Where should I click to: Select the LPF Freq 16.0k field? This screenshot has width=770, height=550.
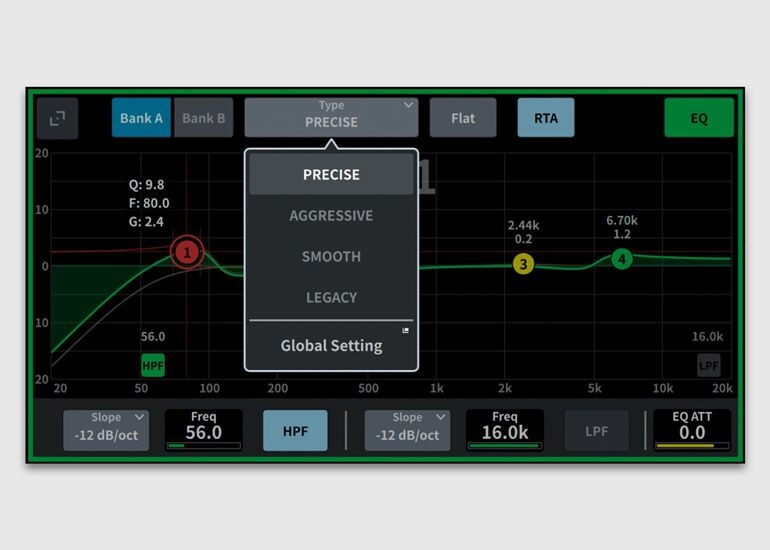pos(505,430)
